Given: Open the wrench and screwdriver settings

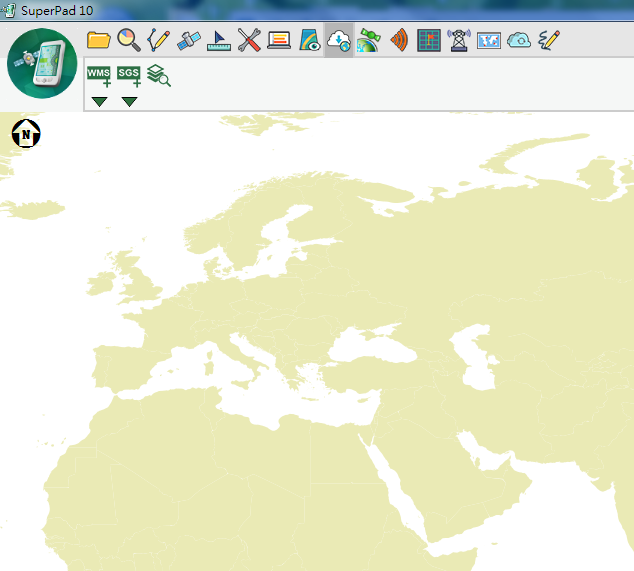Looking at the screenshot, I should (x=249, y=40).
